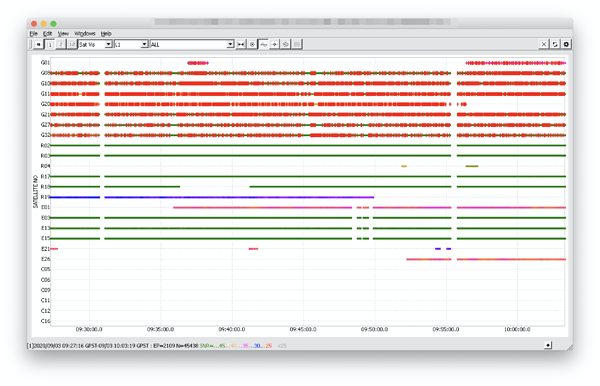The width and height of the screenshot is (600, 386).
Task: Click the reload arrows icon
Action: 555,44
